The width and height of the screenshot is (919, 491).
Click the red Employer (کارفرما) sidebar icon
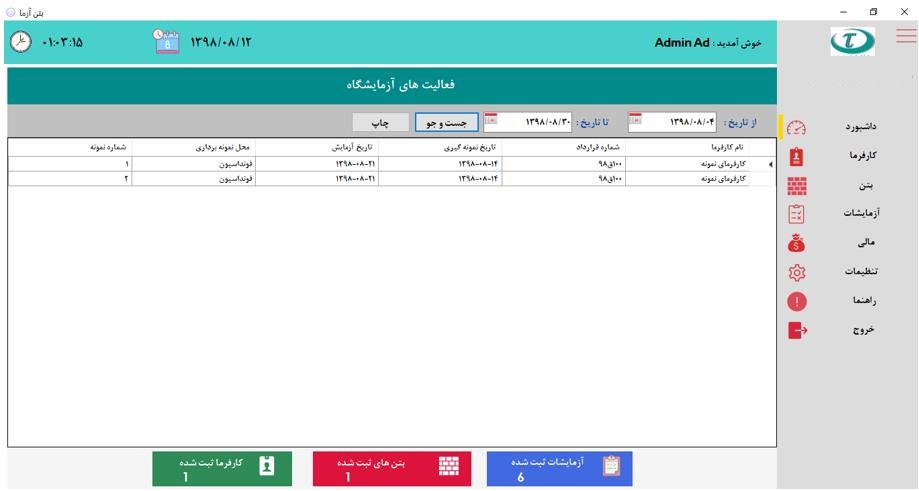coord(797,157)
